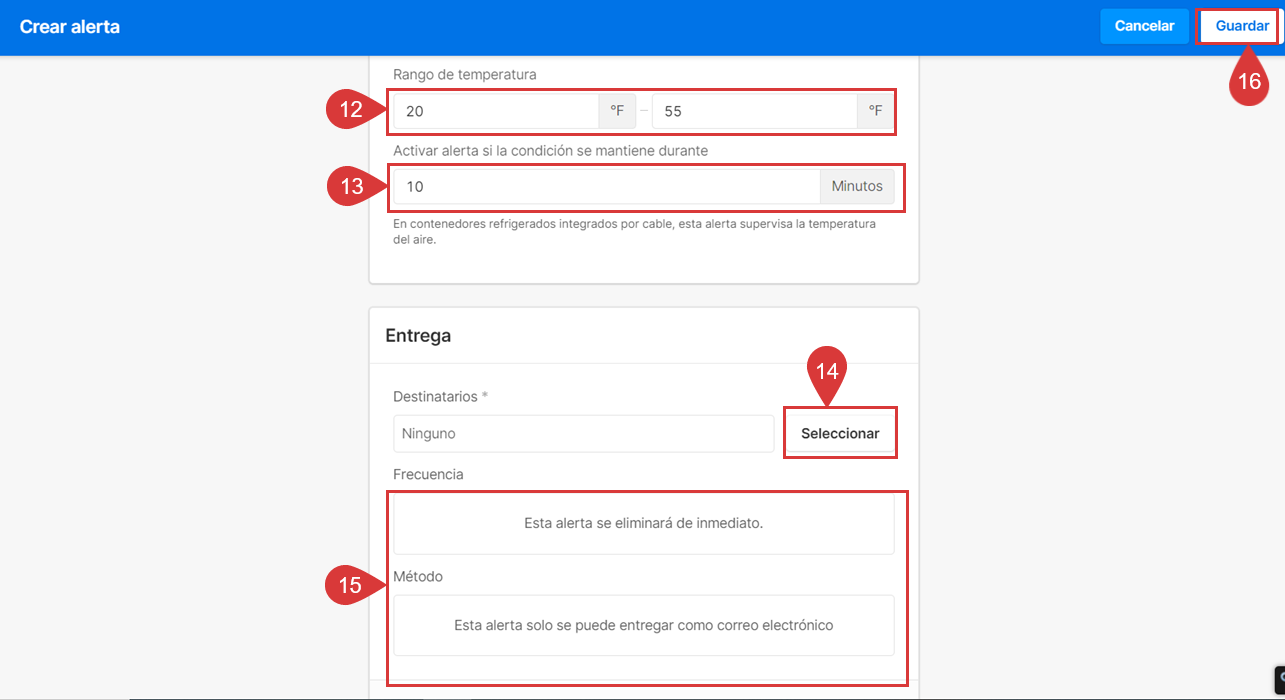The height and width of the screenshot is (700, 1285).
Task: Click the Cancelar button
Action: (1144, 26)
